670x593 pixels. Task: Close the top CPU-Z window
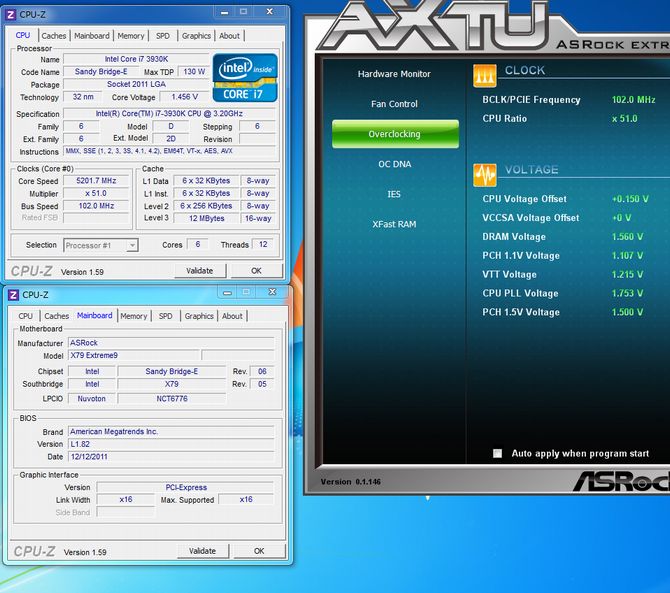(270, 12)
